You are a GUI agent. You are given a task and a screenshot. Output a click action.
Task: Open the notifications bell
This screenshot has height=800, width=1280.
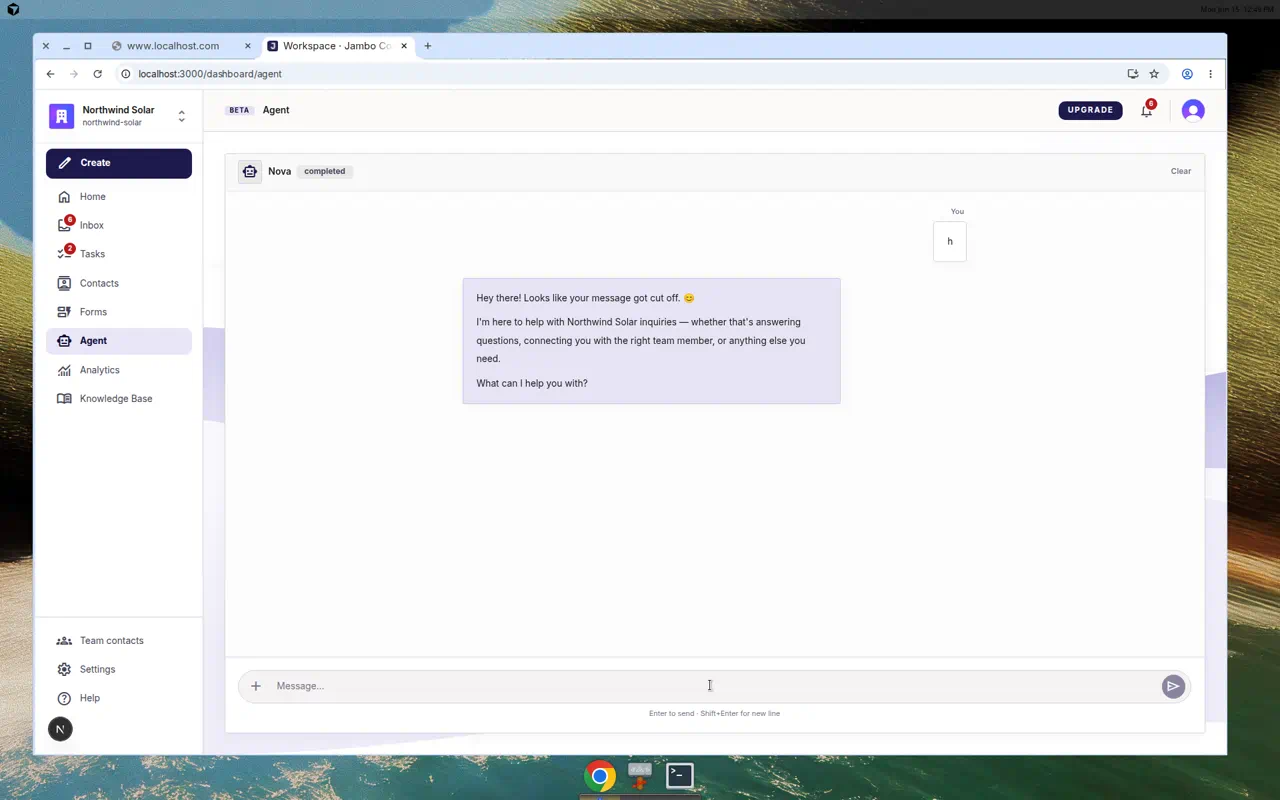tap(1147, 110)
